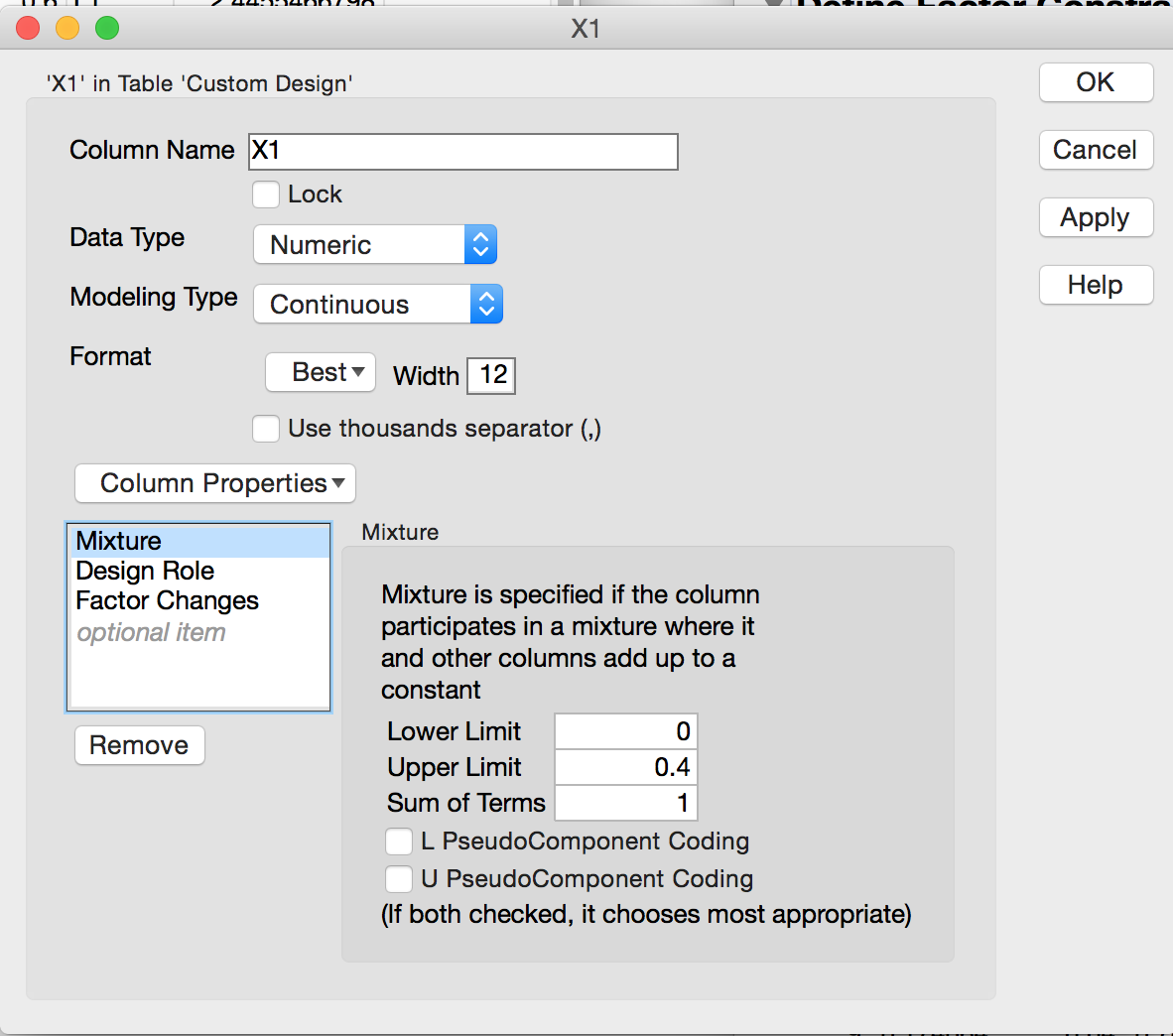Select Design Role property
The width and height of the screenshot is (1173, 1036).
point(145,571)
